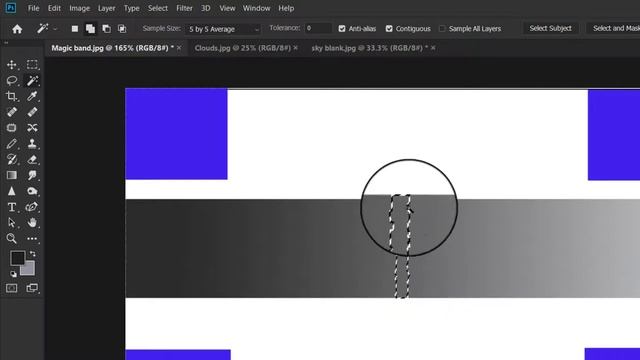Select the Gradient tool

click(11, 175)
